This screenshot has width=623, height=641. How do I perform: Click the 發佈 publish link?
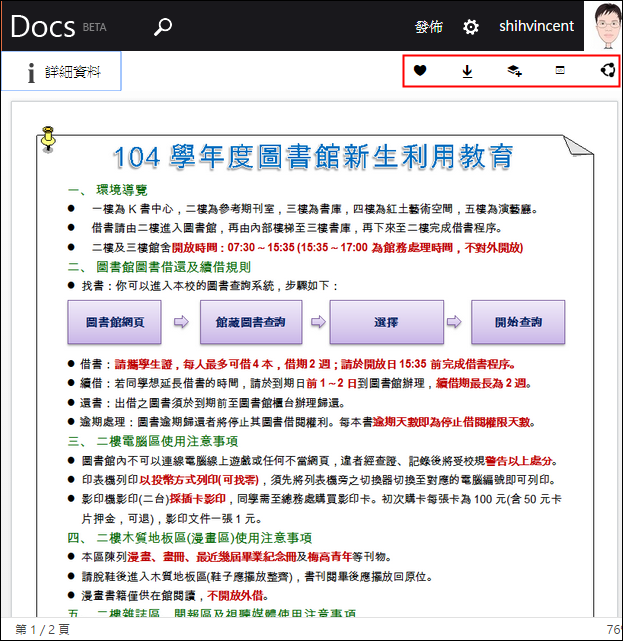428,27
